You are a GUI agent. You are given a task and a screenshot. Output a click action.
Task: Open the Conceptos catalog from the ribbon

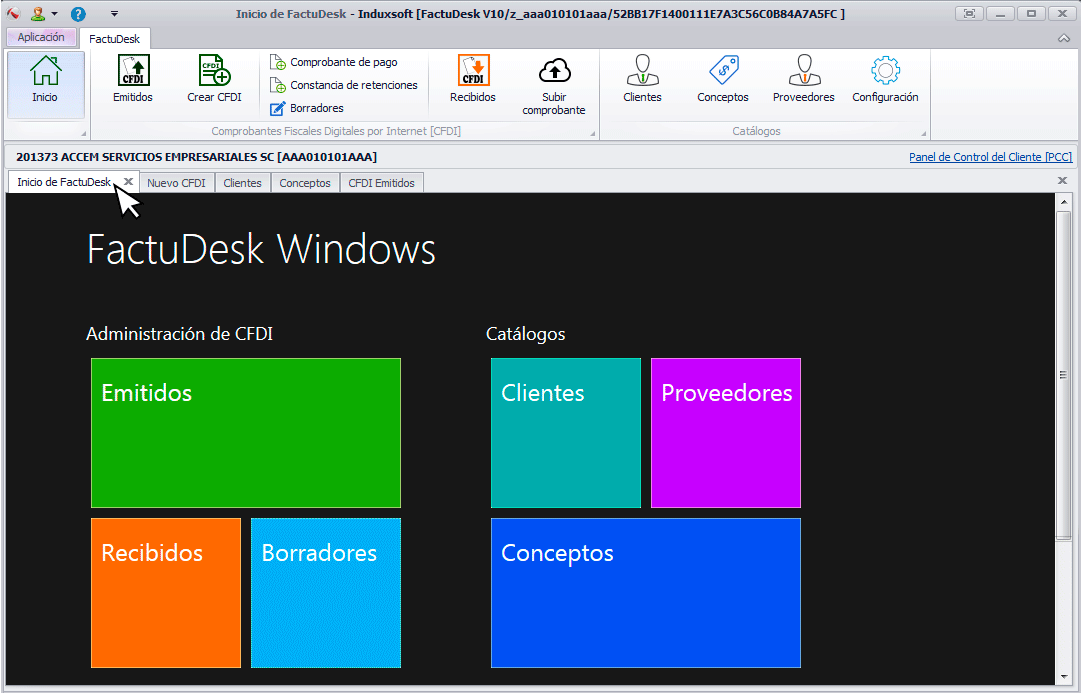click(x=723, y=79)
